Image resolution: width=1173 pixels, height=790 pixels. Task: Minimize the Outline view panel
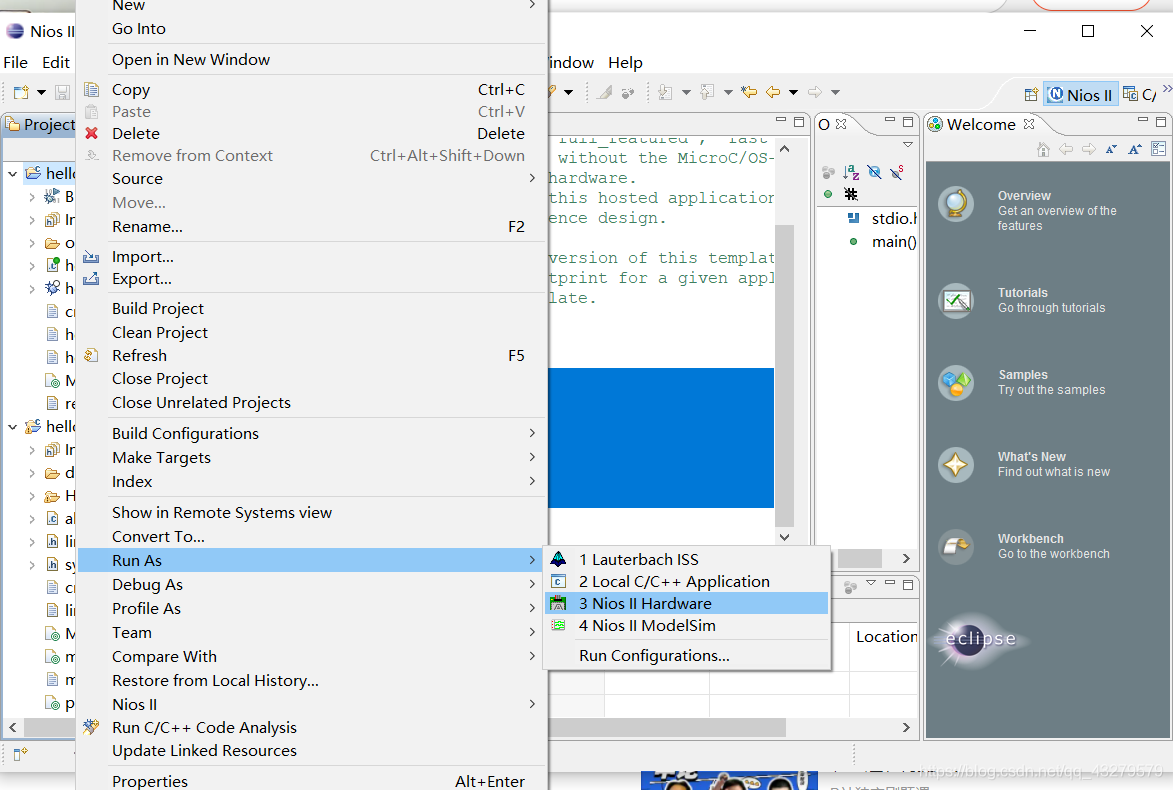(889, 120)
